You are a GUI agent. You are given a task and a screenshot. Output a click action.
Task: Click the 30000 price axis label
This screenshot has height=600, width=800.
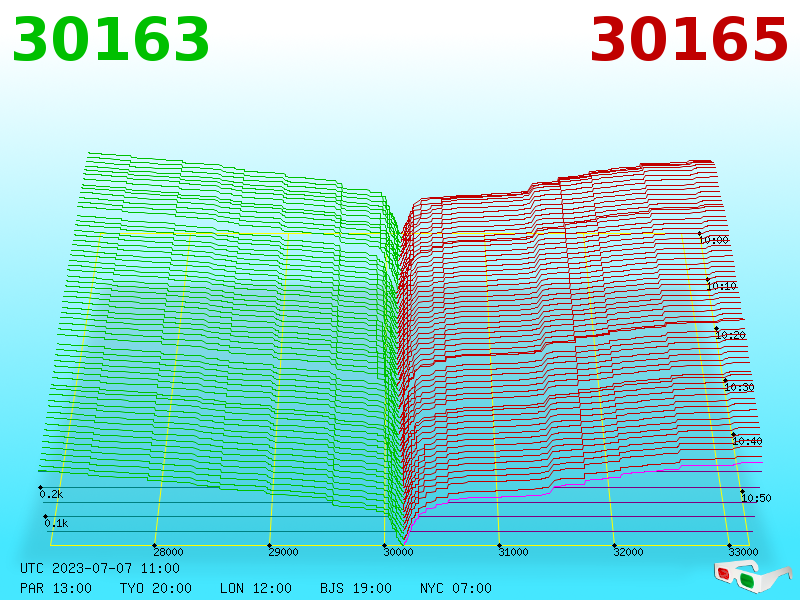pyautogui.click(x=398, y=552)
